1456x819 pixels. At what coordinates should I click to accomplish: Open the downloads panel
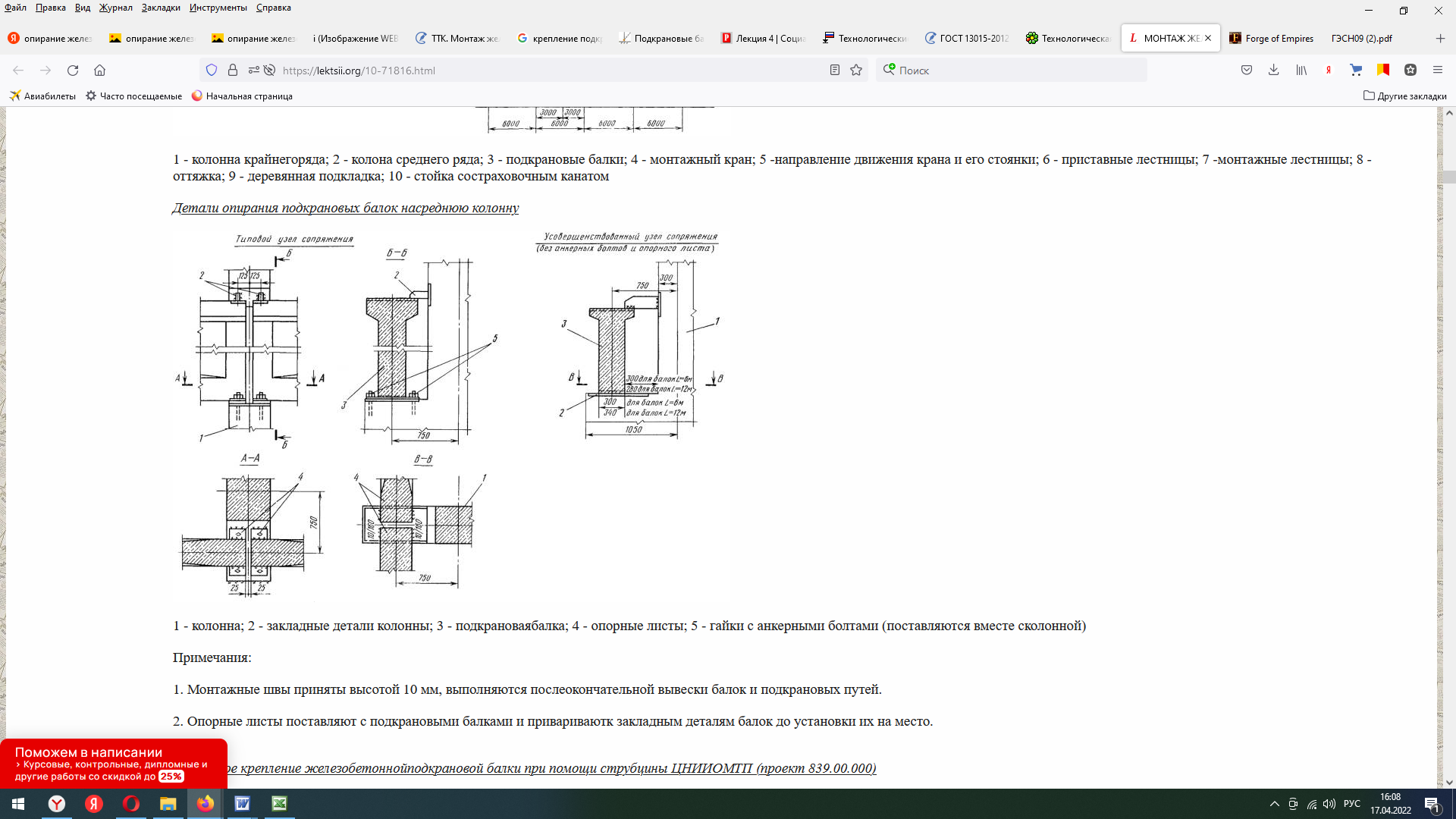[x=1274, y=71]
